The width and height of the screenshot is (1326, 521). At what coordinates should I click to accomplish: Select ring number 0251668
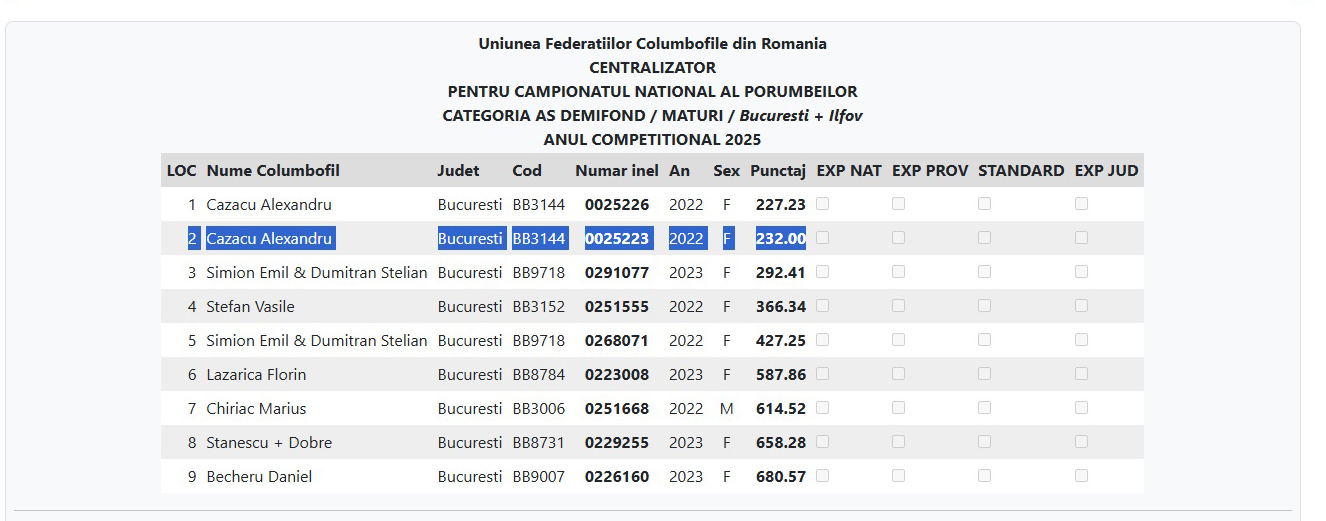coord(617,409)
